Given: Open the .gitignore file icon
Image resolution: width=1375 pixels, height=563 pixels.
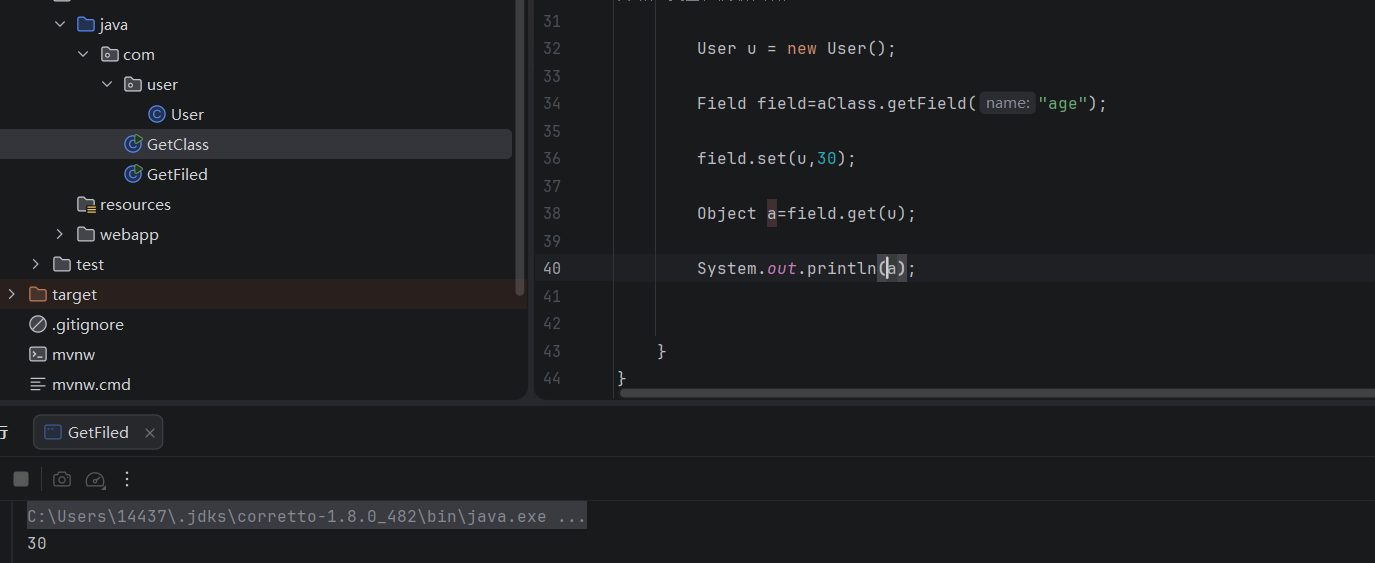Looking at the screenshot, I should [x=38, y=324].
